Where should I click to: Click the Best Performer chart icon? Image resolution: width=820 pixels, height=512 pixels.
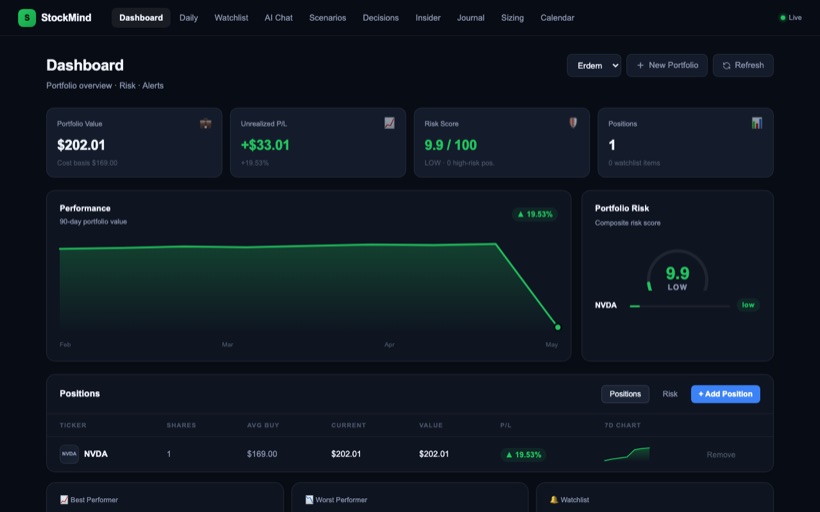64,499
